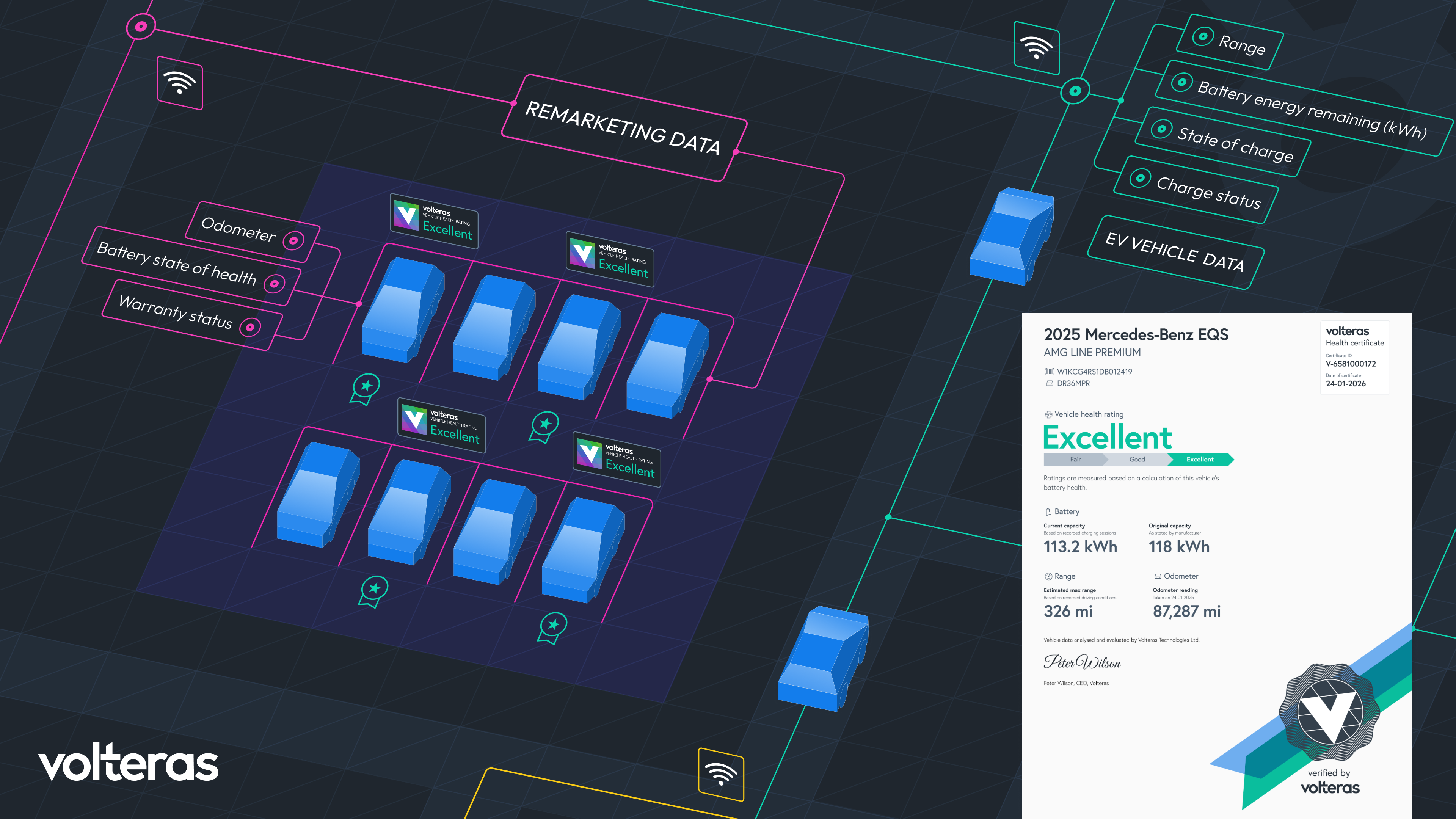Viewport: 1456px width, 819px height.
Task: Click the green Excellent segment of rating bar
Action: point(1200,460)
